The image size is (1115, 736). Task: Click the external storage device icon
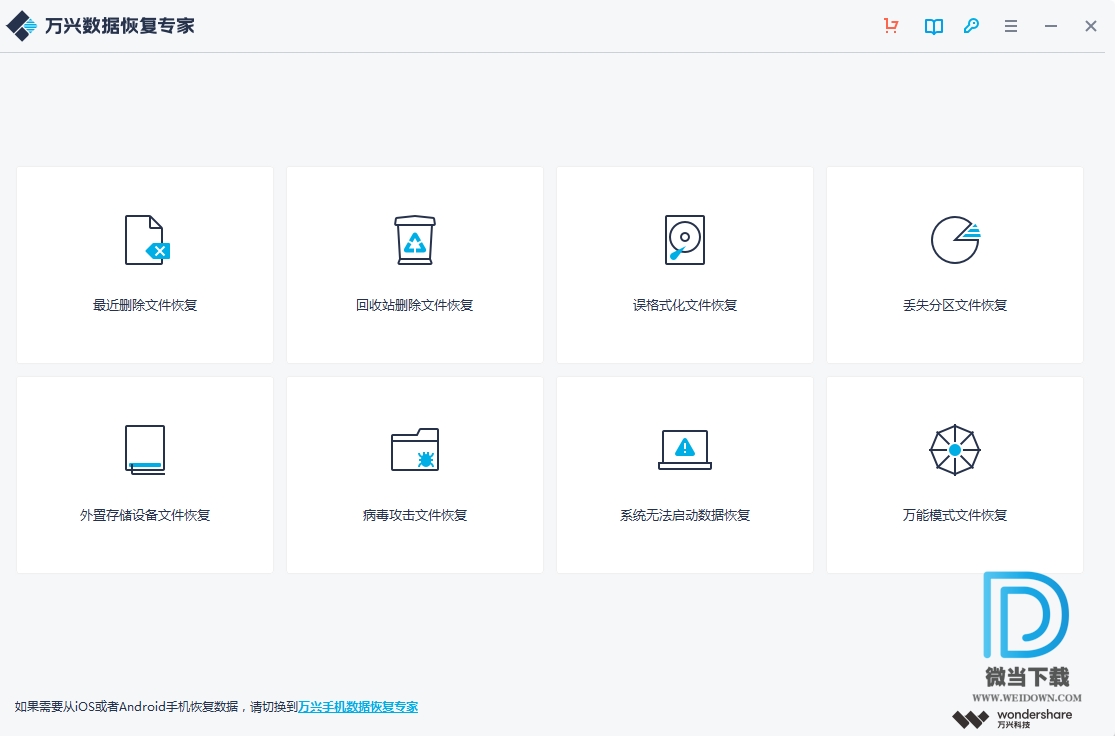[x=145, y=449]
